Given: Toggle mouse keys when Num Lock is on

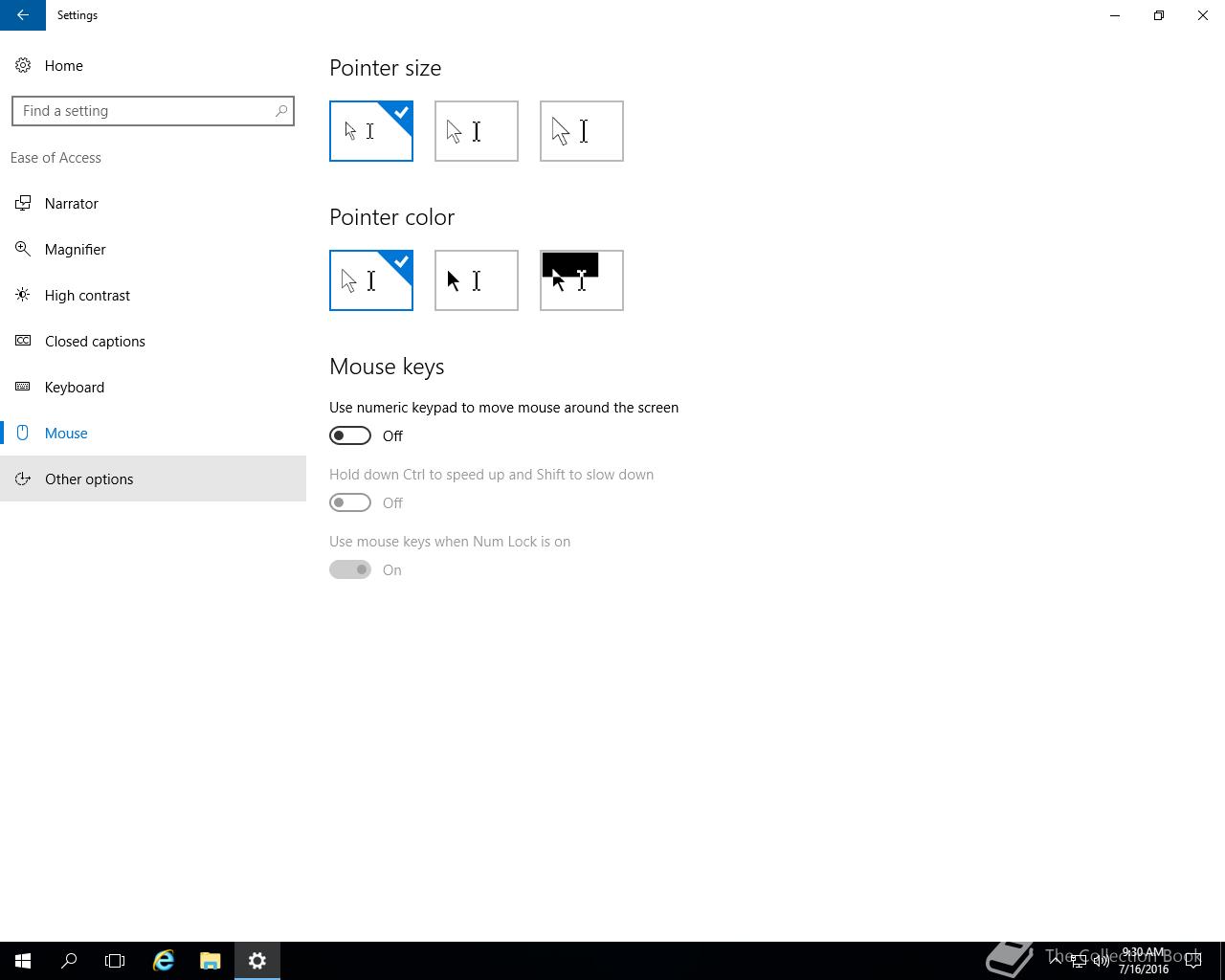Looking at the screenshot, I should (350, 569).
